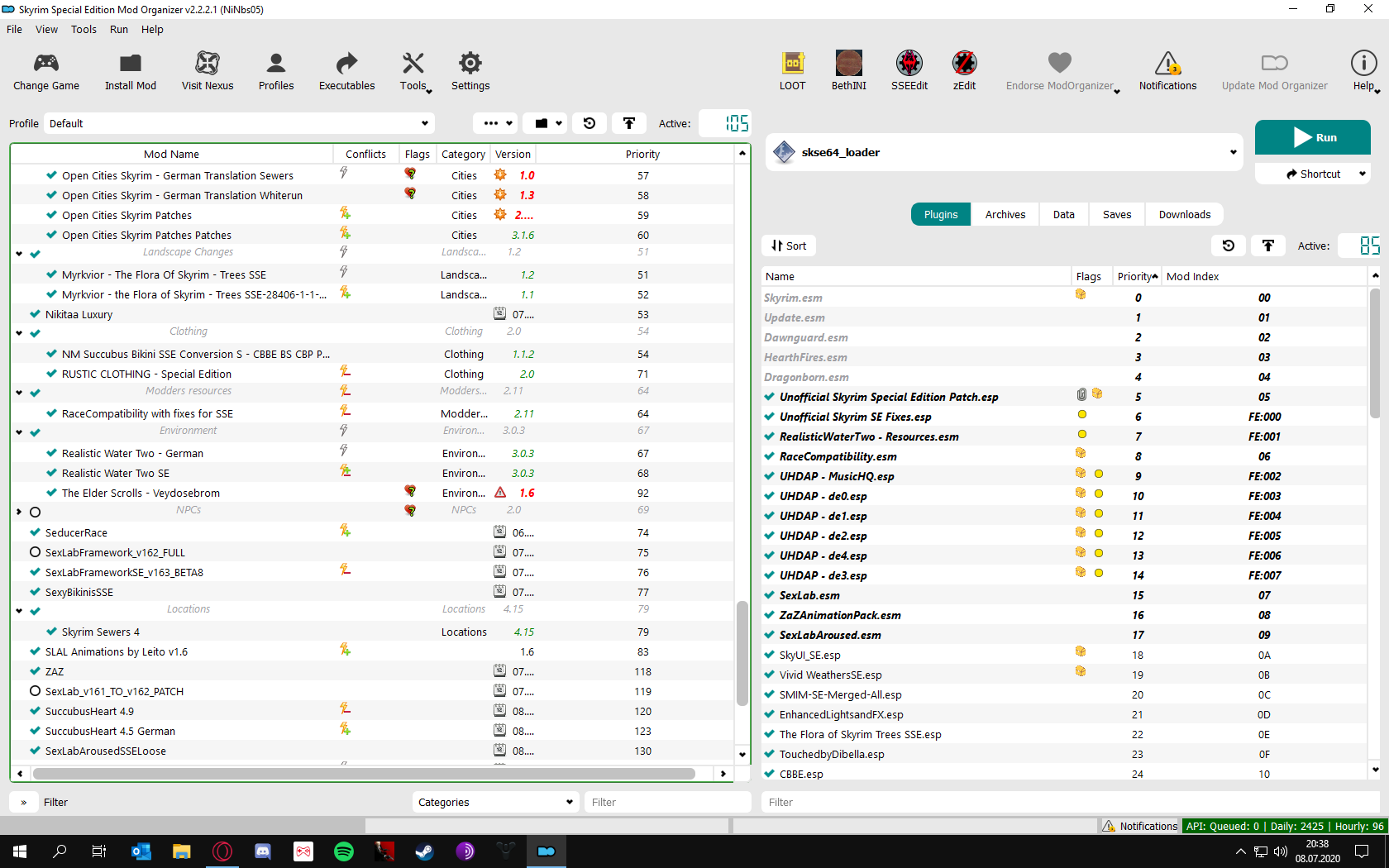Open Spotify from the taskbar

(344, 851)
